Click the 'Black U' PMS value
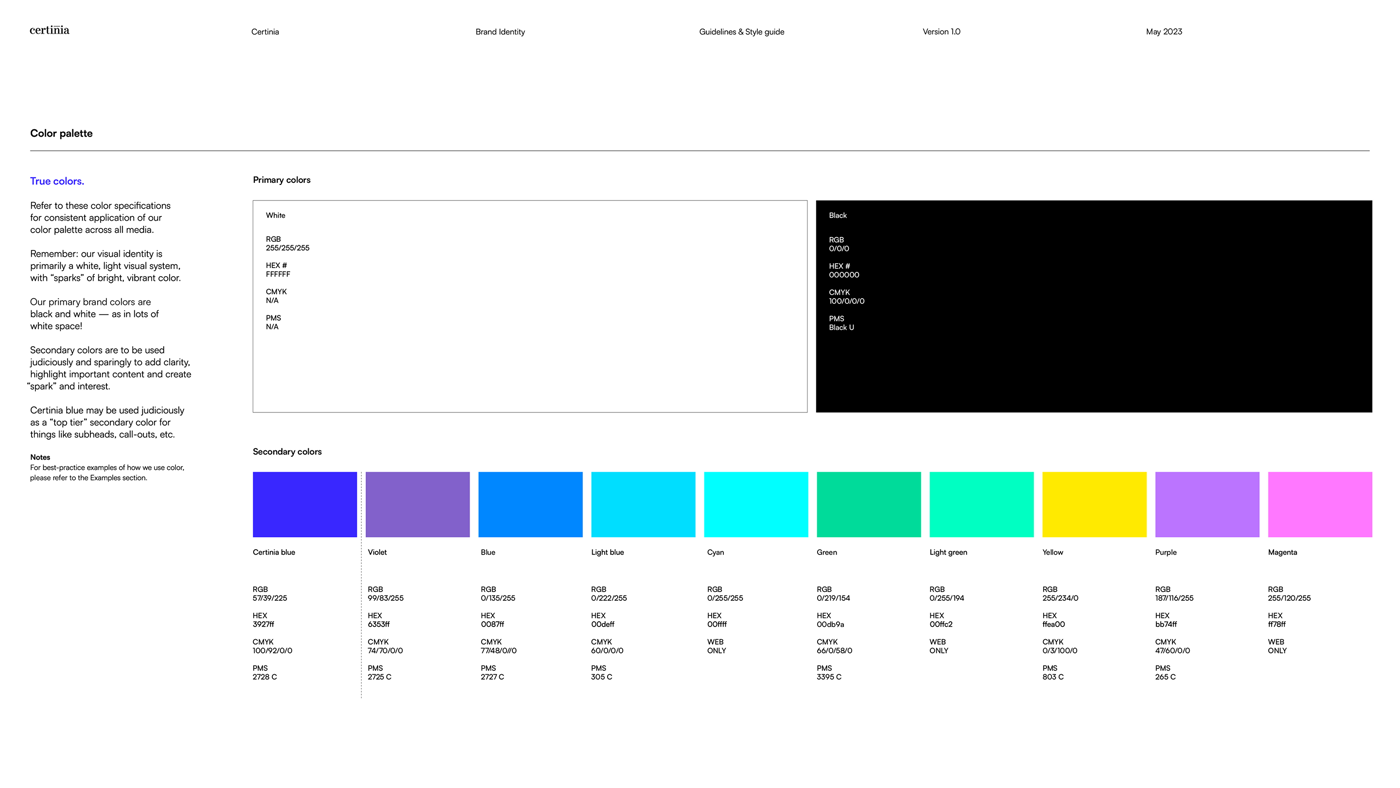 [x=841, y=327]
